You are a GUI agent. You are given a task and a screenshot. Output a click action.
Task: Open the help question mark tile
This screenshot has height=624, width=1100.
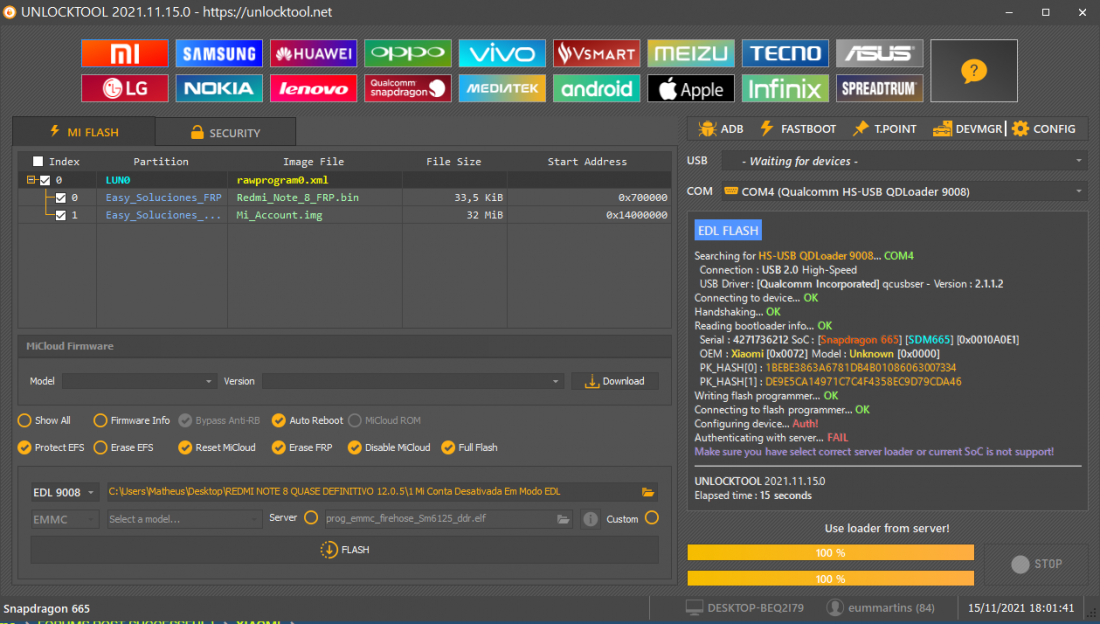point(974,71)
